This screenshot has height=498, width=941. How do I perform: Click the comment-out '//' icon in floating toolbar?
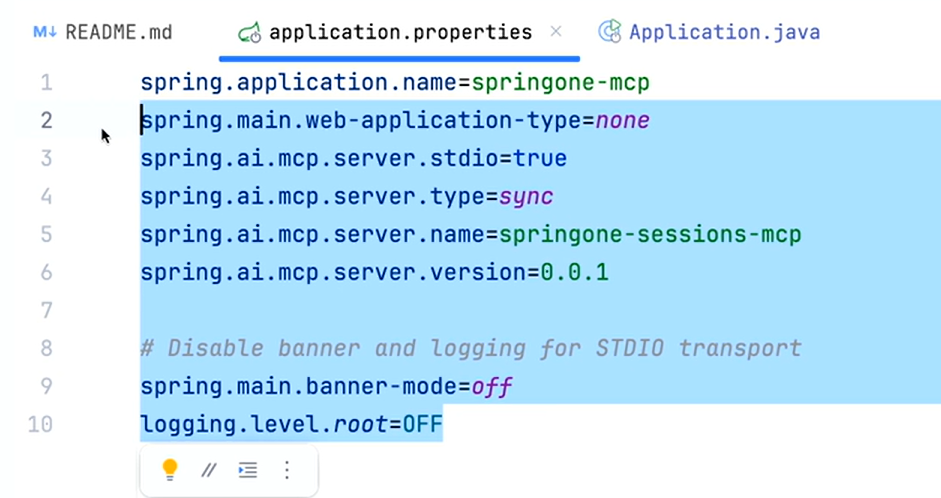point(209,469)
